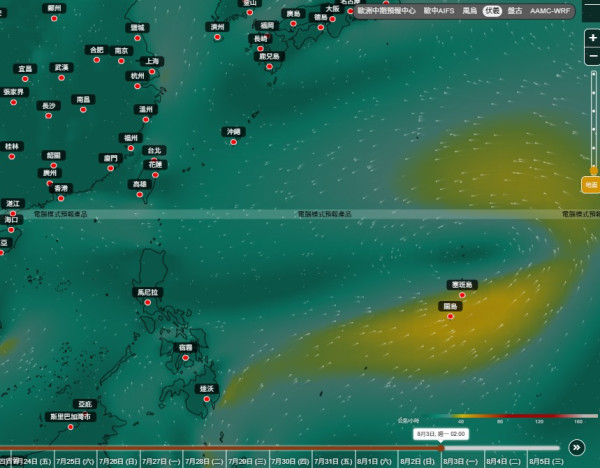The width and height of the screenshot is (600, 468).
Task: Jump timeline to 7月28日 (二)
Action: point(204,461)
